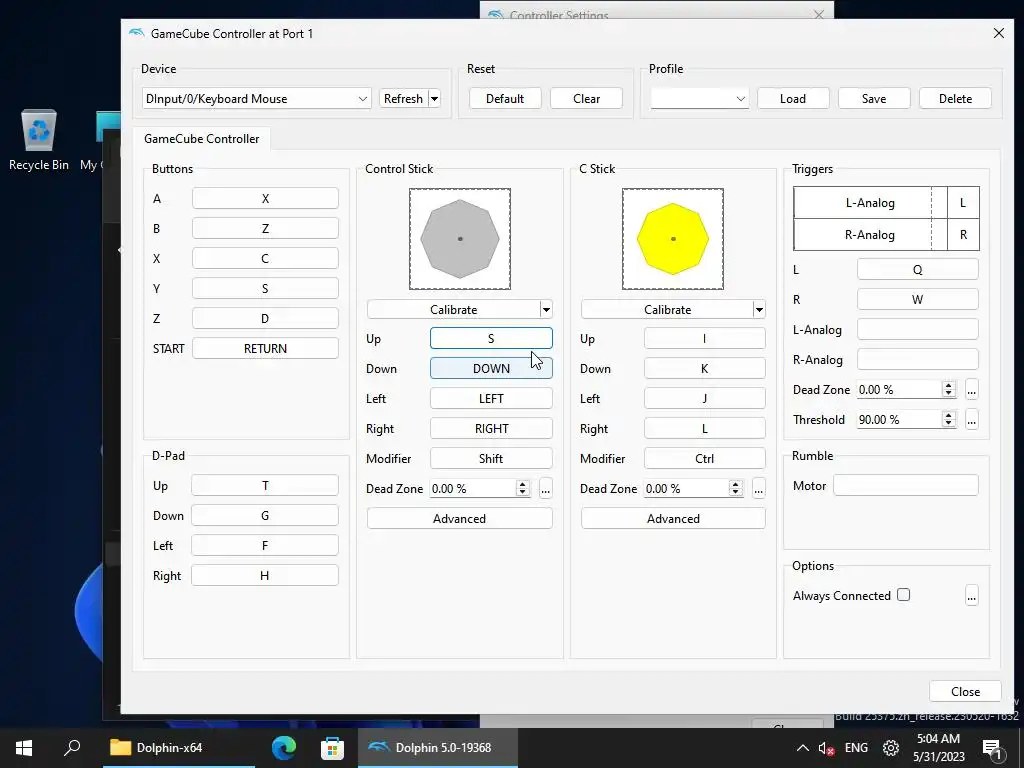Close the GameCube Controller dialog via Close
1024x768 pixels.
tap(965, 692)
